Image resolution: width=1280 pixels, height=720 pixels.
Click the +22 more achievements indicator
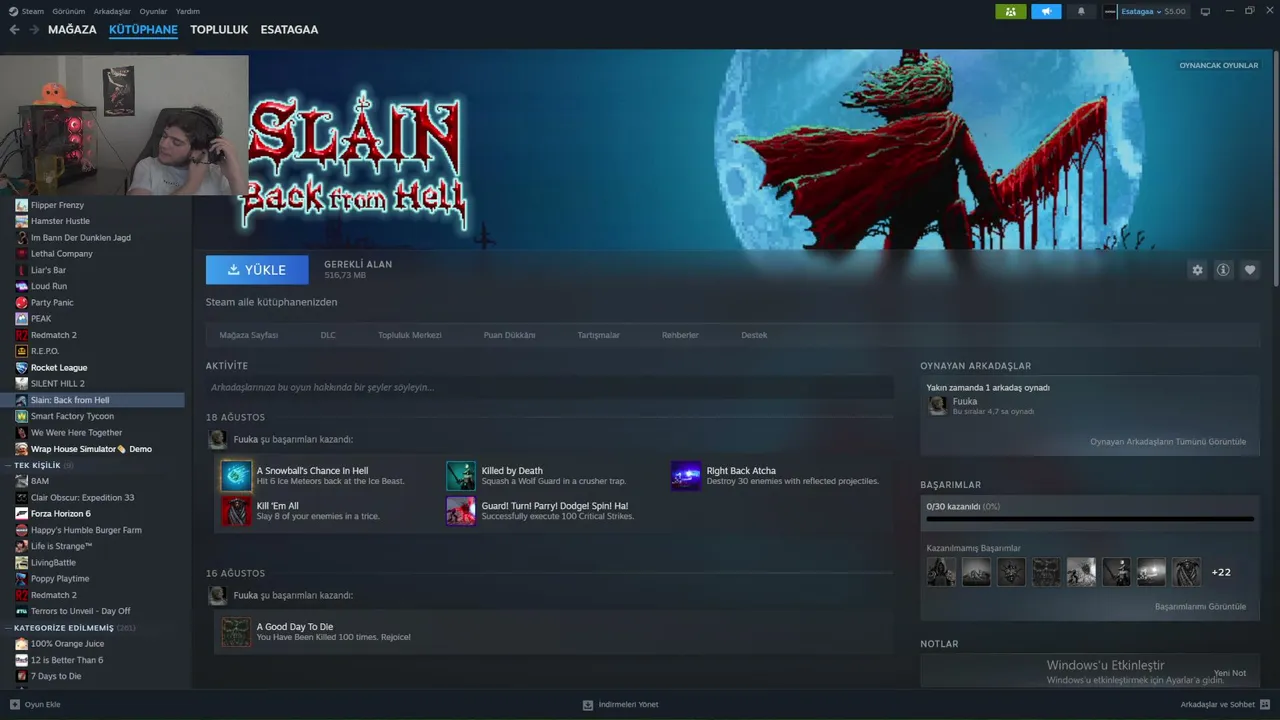pyautogui.click(x=1221, y=572)
